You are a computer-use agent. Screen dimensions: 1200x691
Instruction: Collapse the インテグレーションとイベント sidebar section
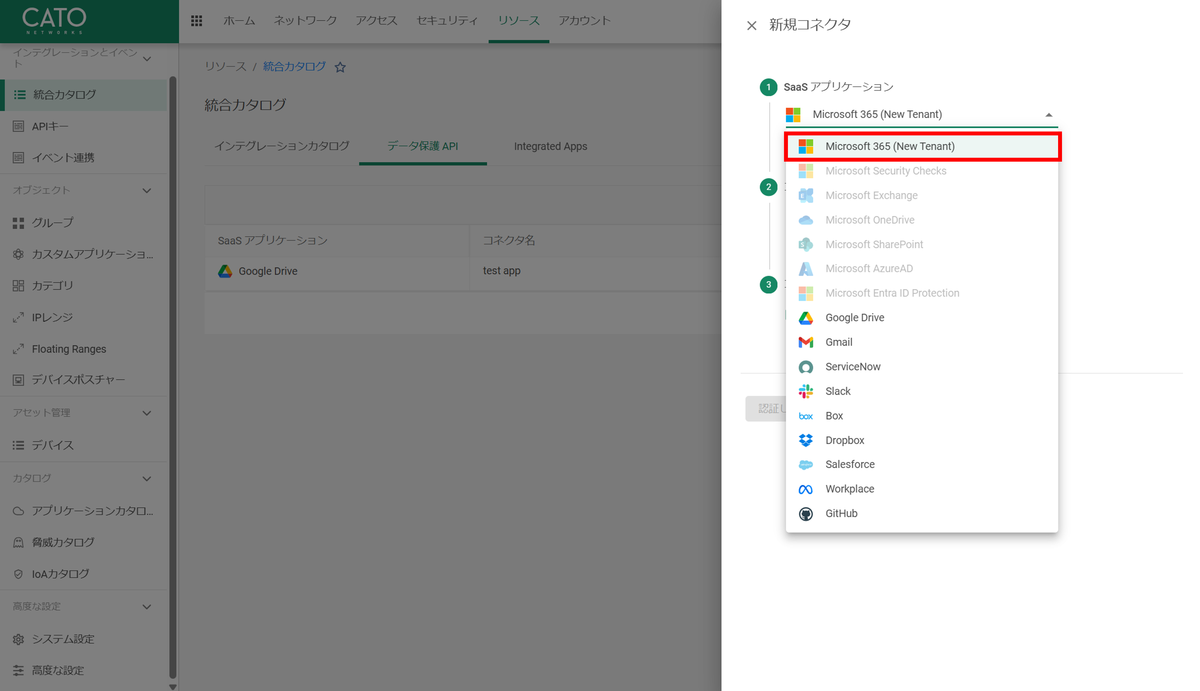click(147, 58)
